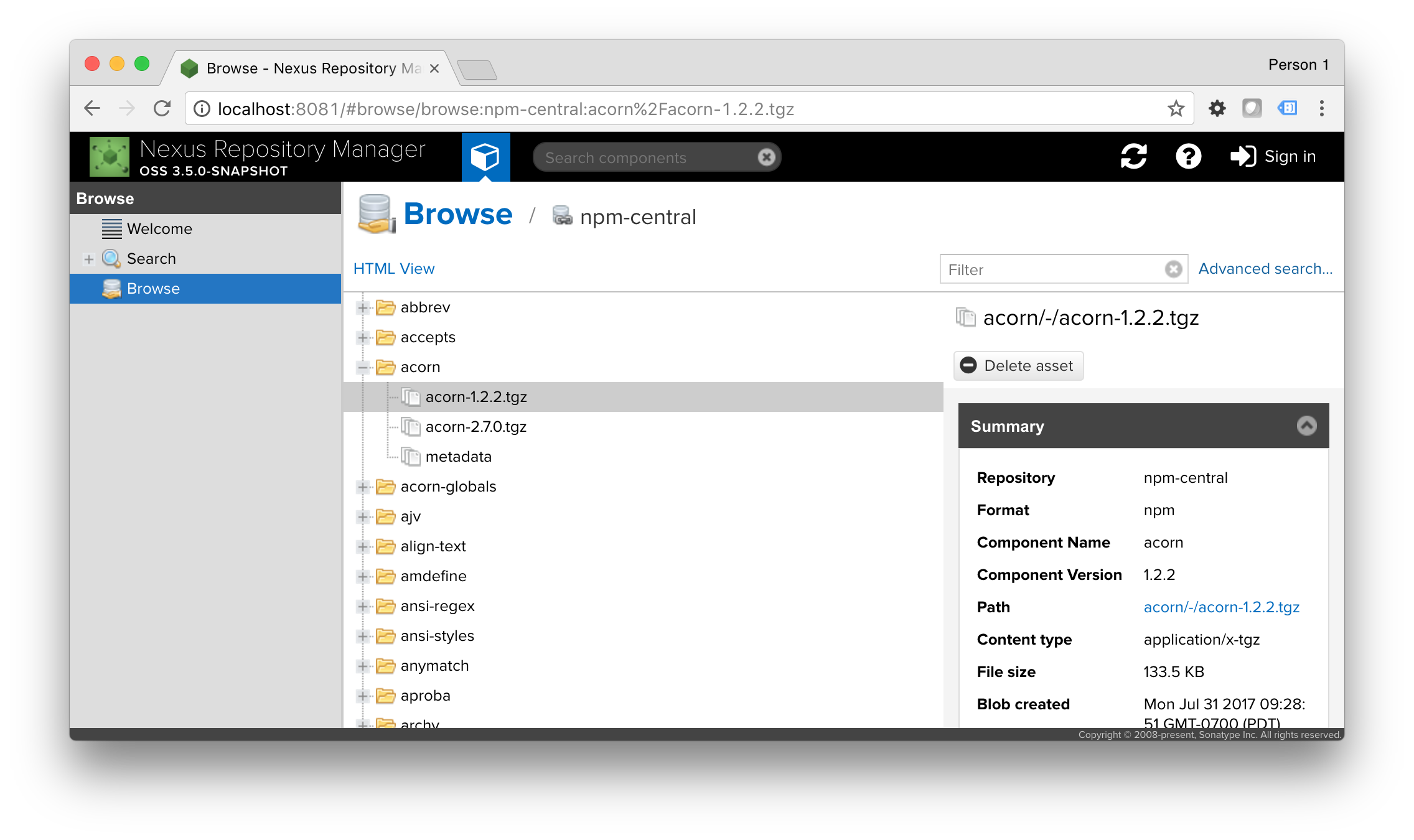
Task: Click the gear extension icon in the browser toolbar
Action: pos(1217,109)
